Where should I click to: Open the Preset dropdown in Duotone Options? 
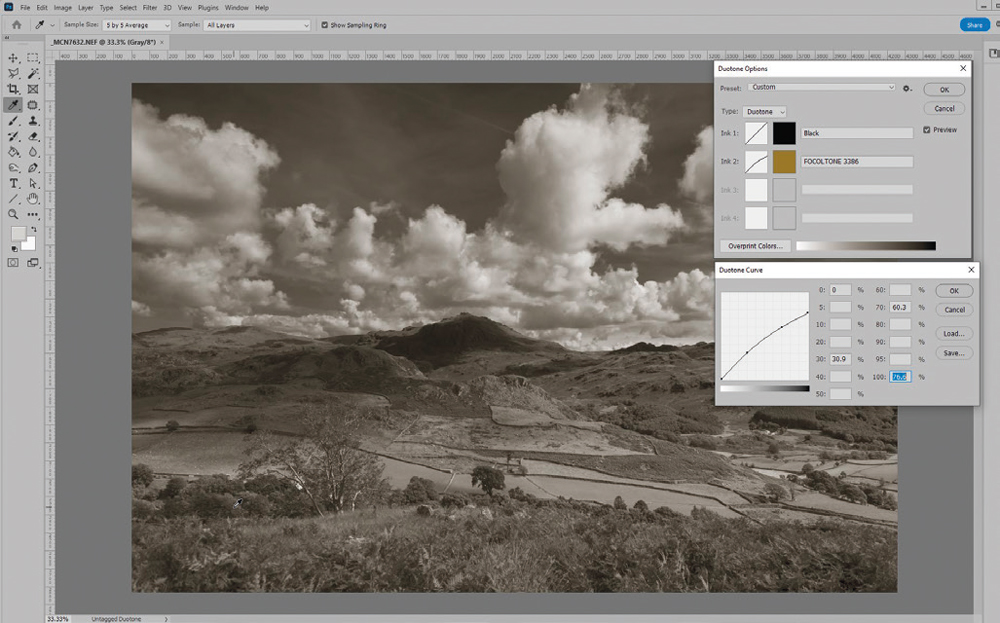pyautogui.click(x=823, y=87)
